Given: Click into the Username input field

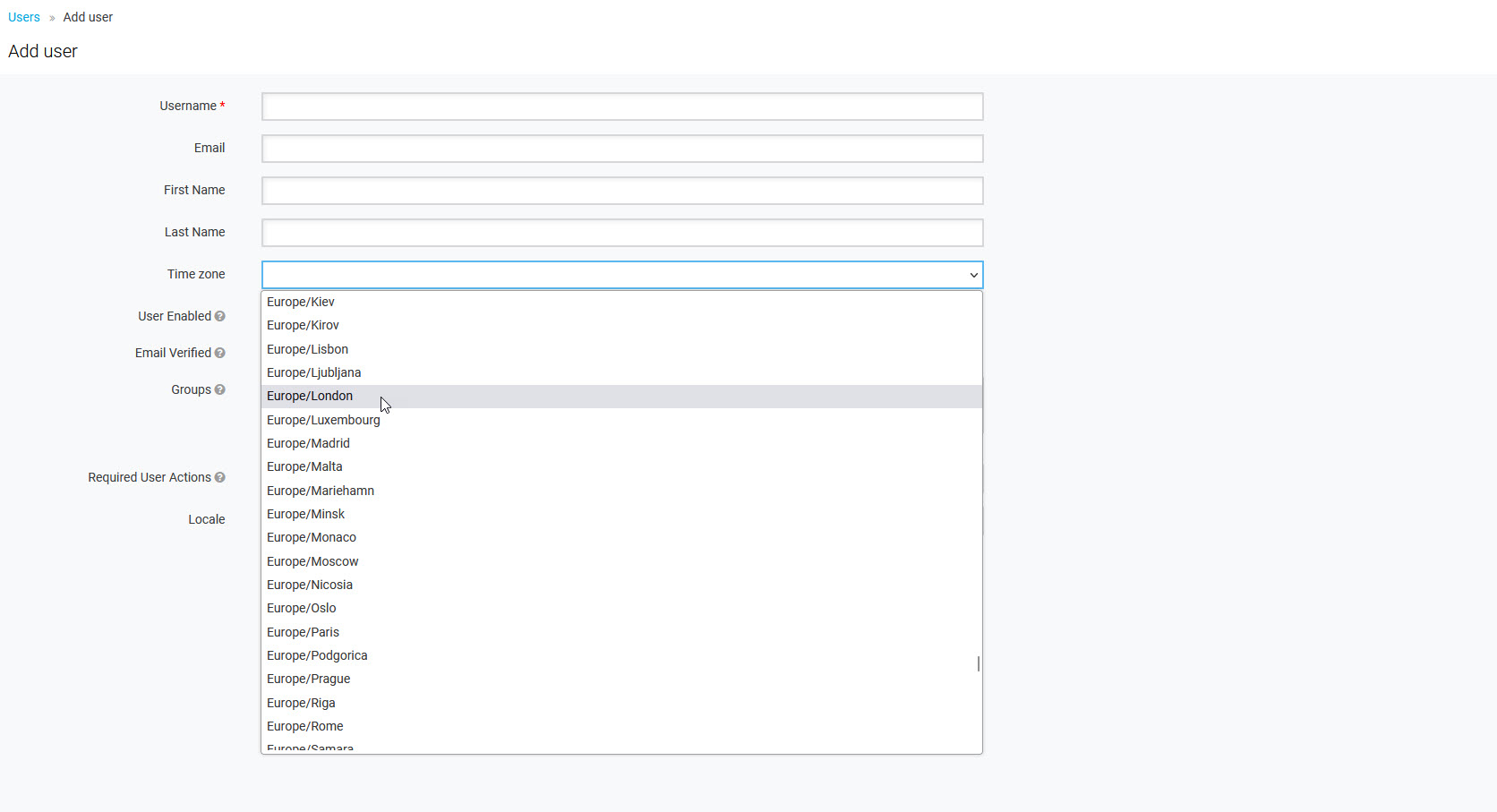Looking at the screenshot, I should tap(622, 107).
